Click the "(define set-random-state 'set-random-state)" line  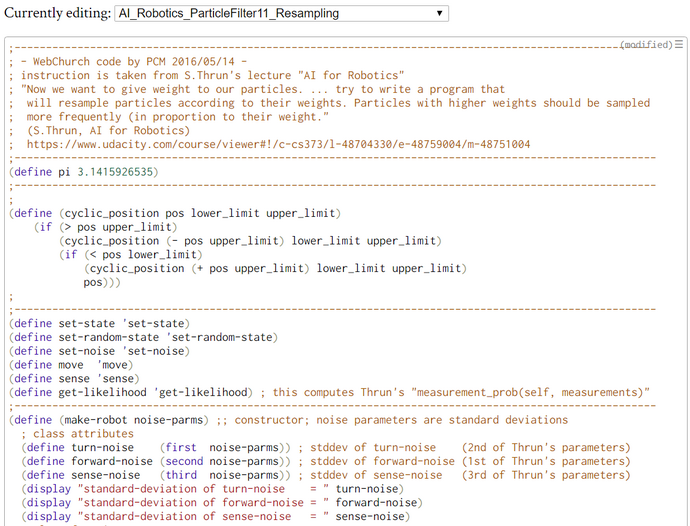tap(143, 337)
